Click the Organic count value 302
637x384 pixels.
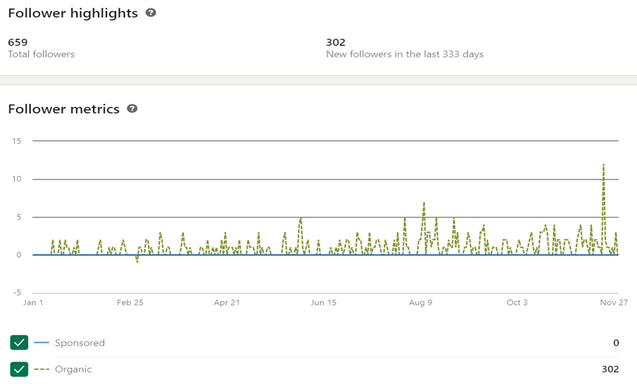pyautogui.click(x=610, y=369)
